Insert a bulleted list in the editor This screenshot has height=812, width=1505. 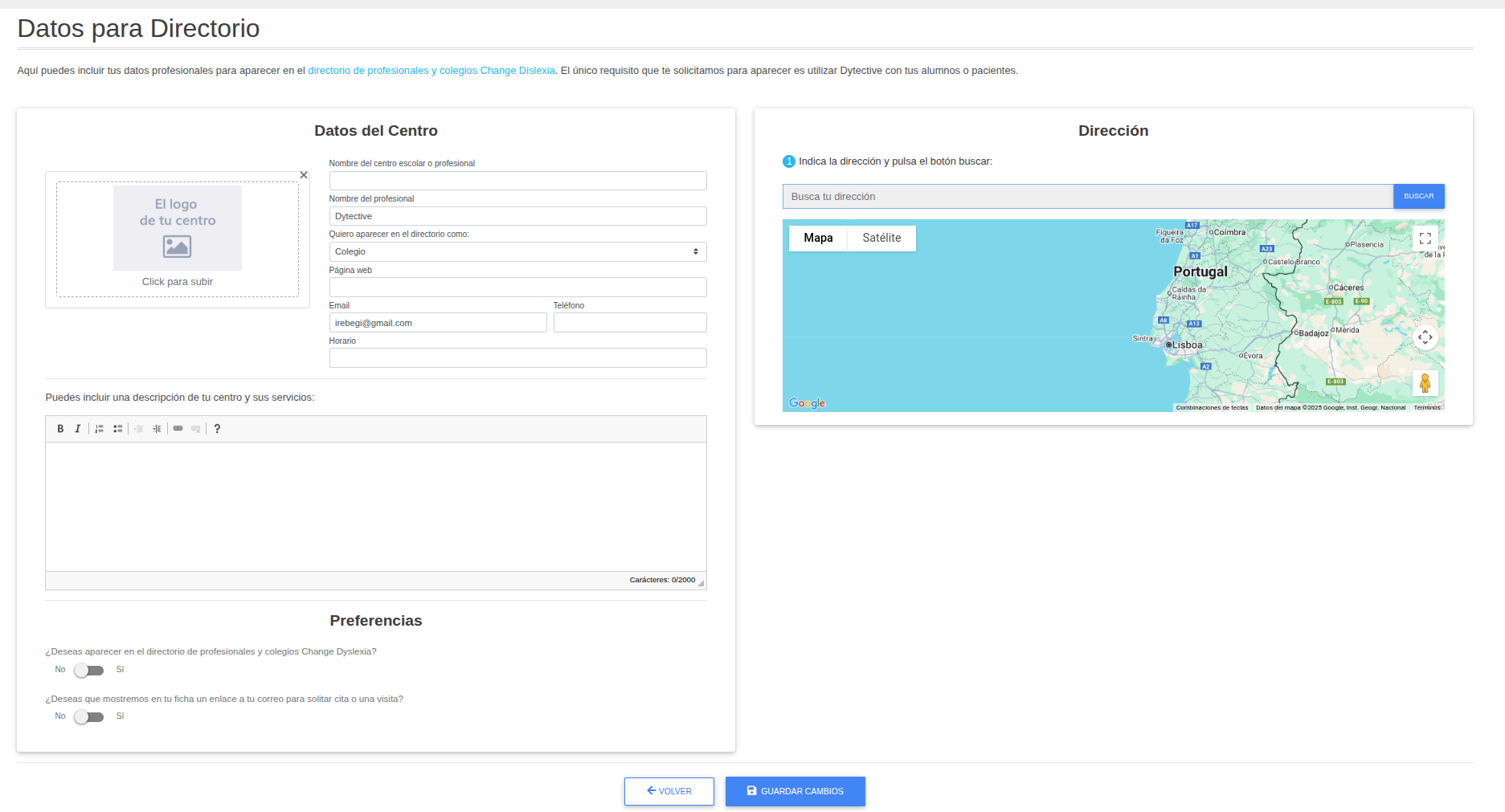tap(118, 429)
